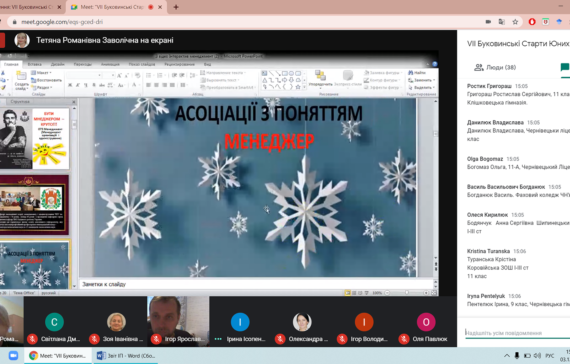Click the Google Translate icon in address bar
Viewport: 570px width, 364px height.
point(502,22)
